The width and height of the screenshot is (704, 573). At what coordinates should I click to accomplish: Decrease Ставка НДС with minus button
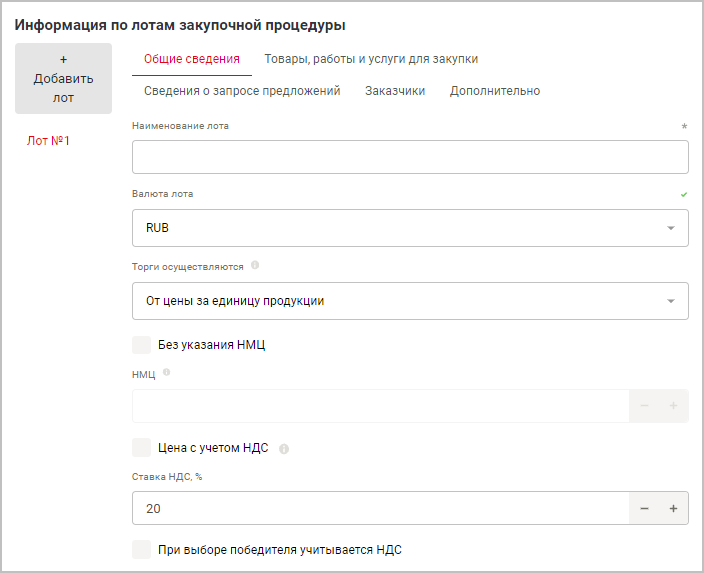[644, 509]
